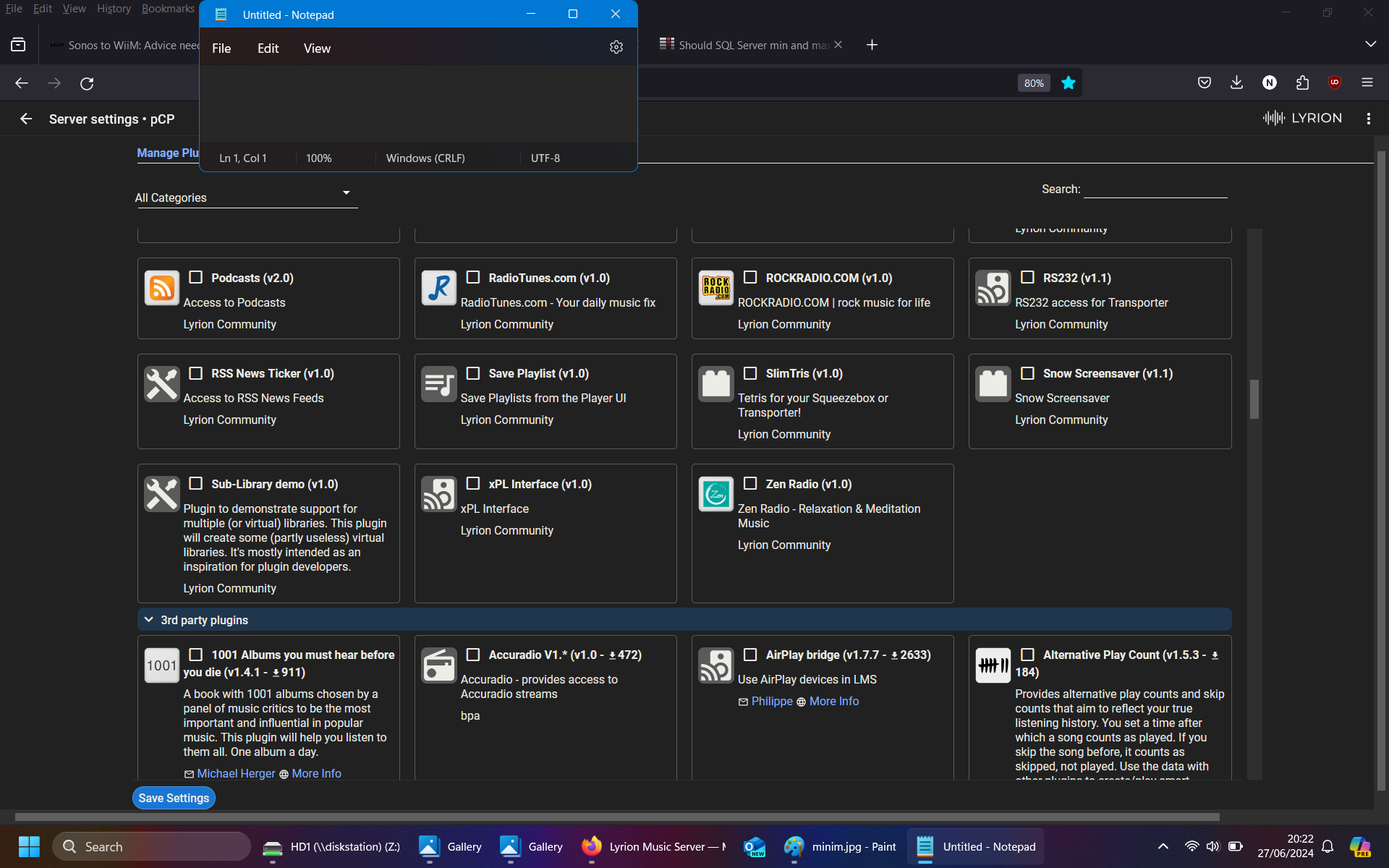The width and height of the screenshot is (1389, 868).
Task: Open Notepad File menu
Action: [x=221, y=48]
